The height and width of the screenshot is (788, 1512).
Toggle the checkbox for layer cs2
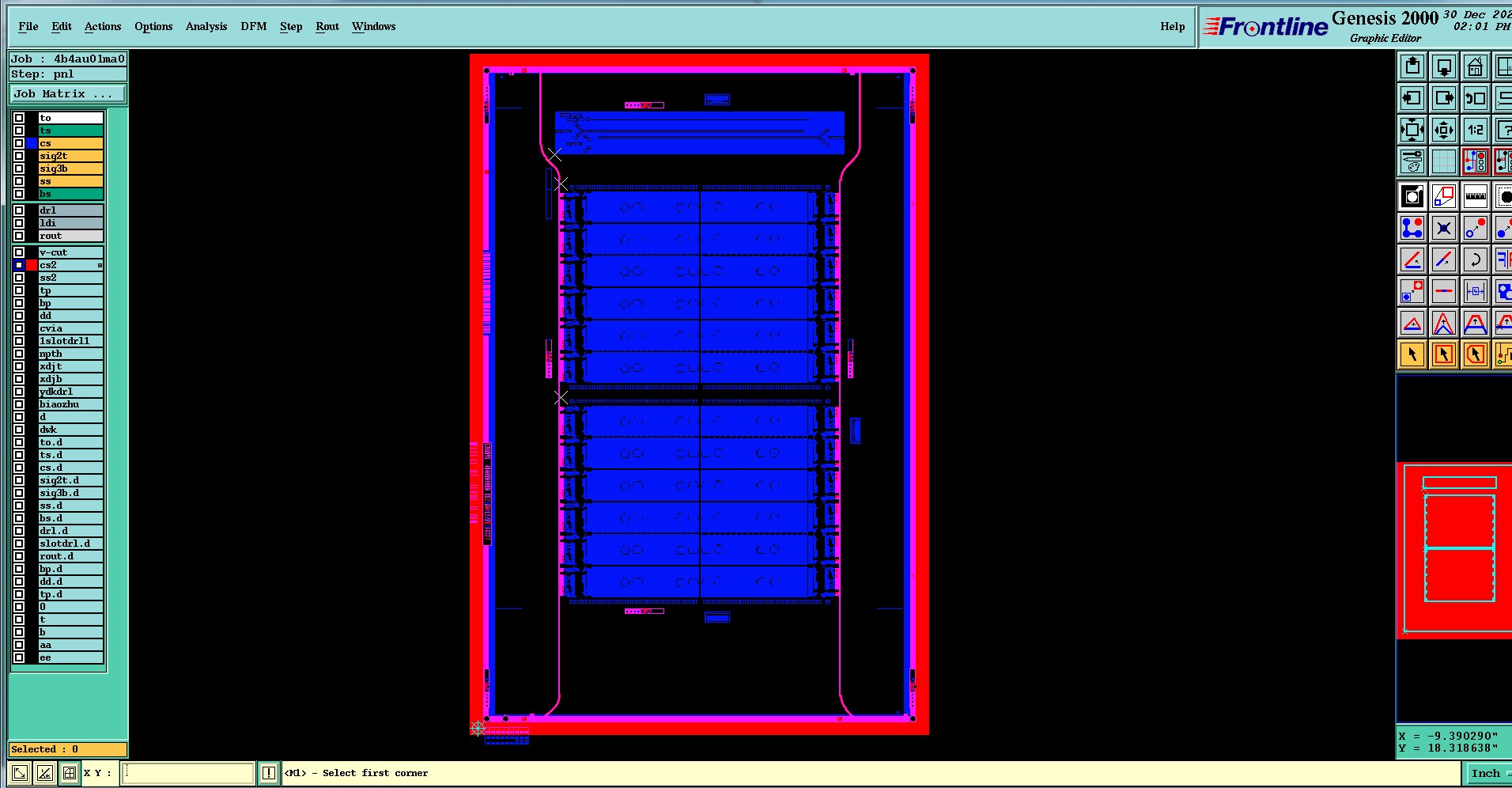(x=19, y=265)
